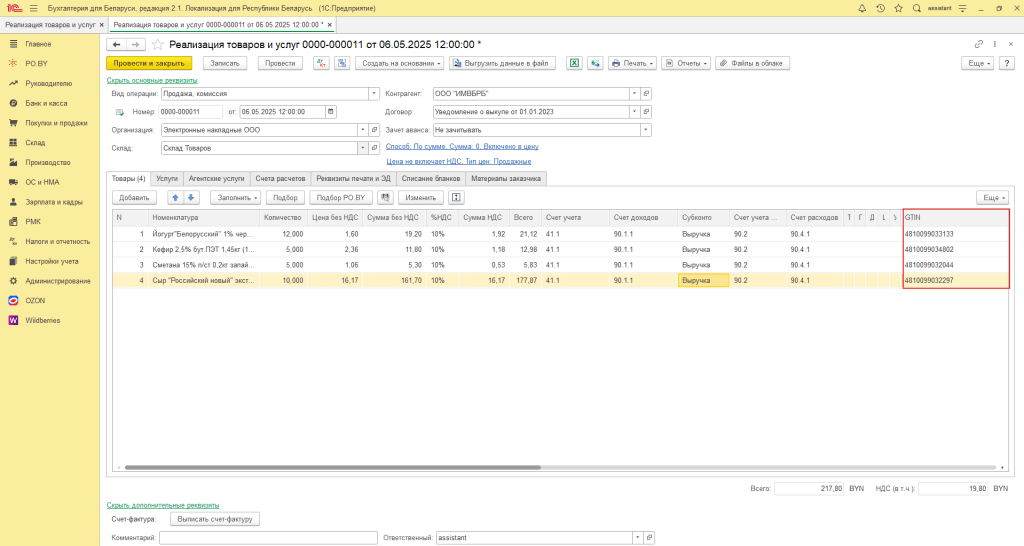The width and height of the screenshot is (1024, 546).
Task: Switch to Реквизиты печати и ЭД tab
Action: point(353,178)
